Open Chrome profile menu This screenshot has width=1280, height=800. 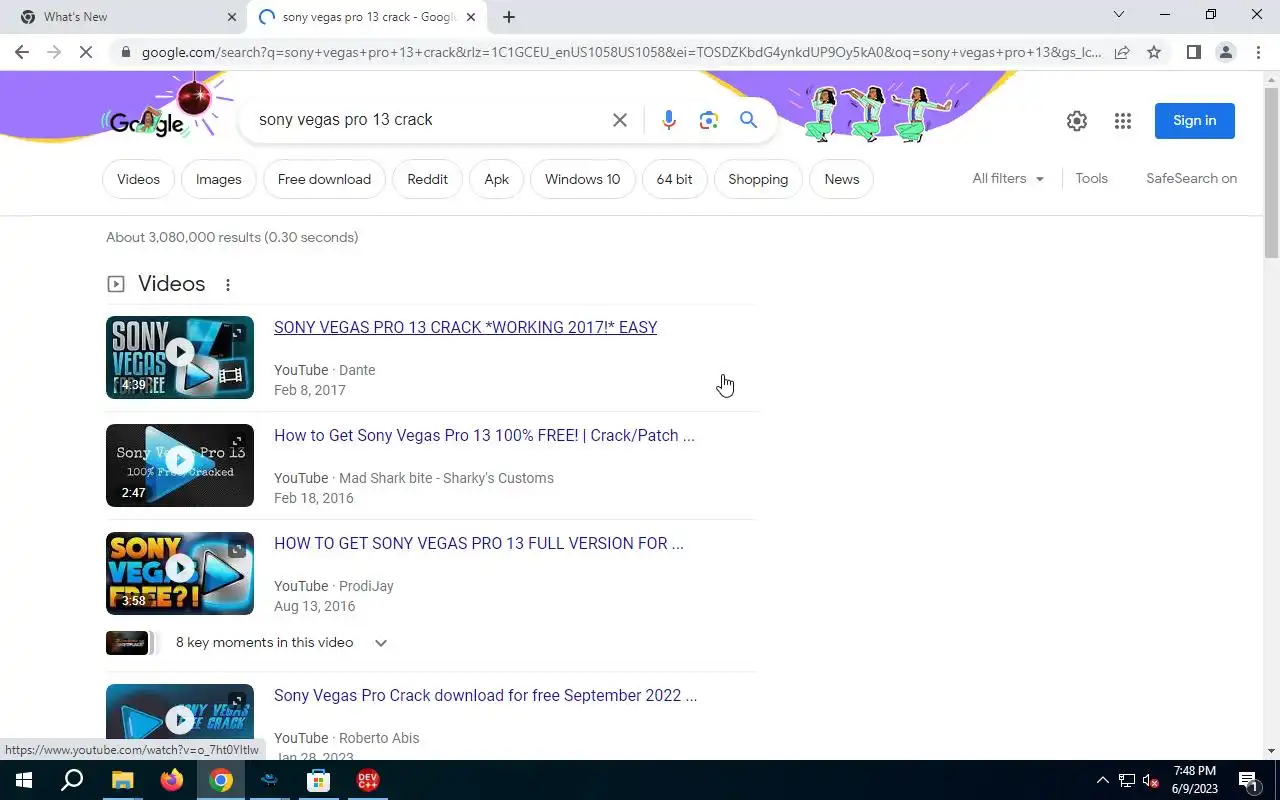click(1225, 52)
